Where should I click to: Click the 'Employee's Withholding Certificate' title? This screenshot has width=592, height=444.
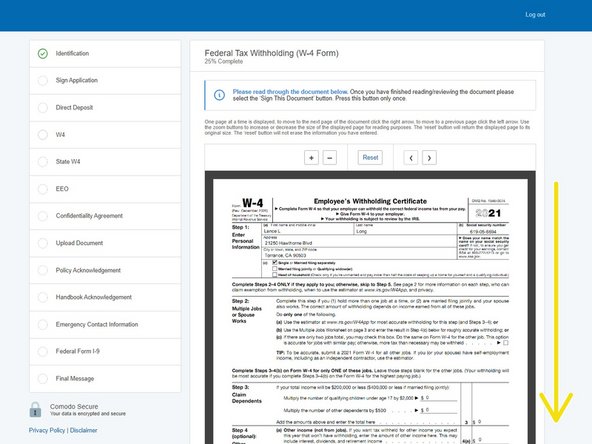point(370,201)
